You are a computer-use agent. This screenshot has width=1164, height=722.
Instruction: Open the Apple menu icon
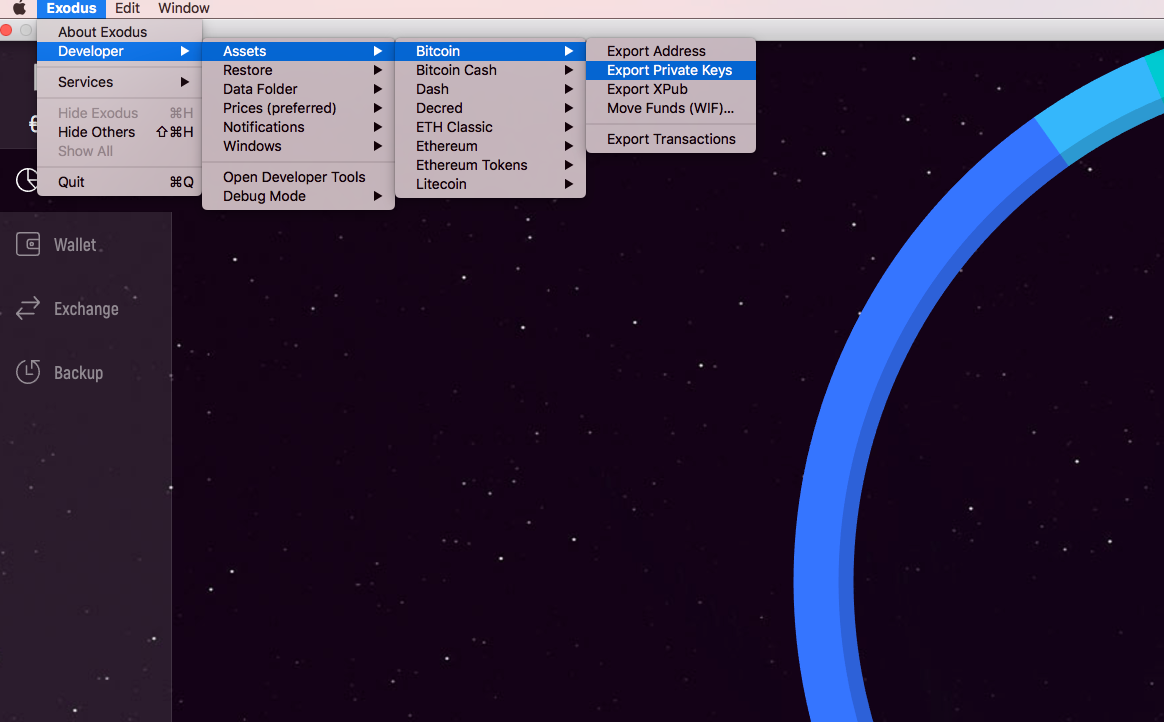coord(19,8)
